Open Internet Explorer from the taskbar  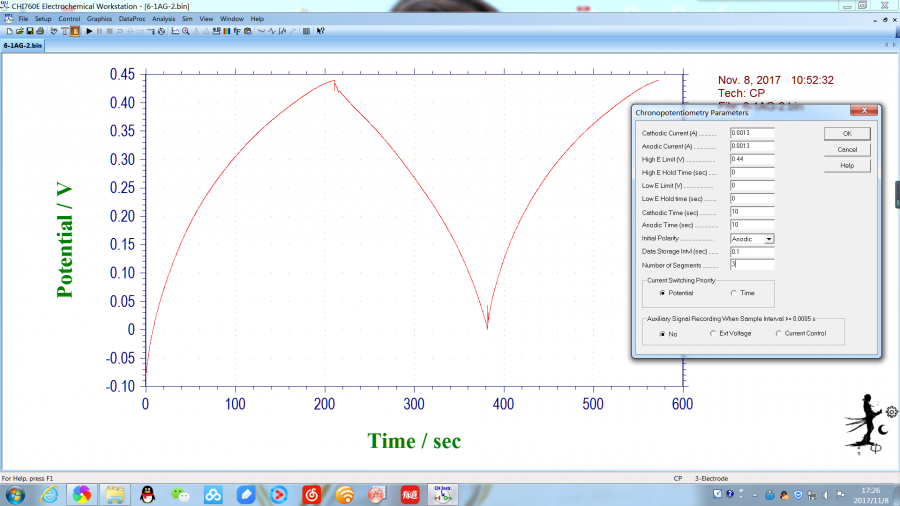(x=49, y=495)
